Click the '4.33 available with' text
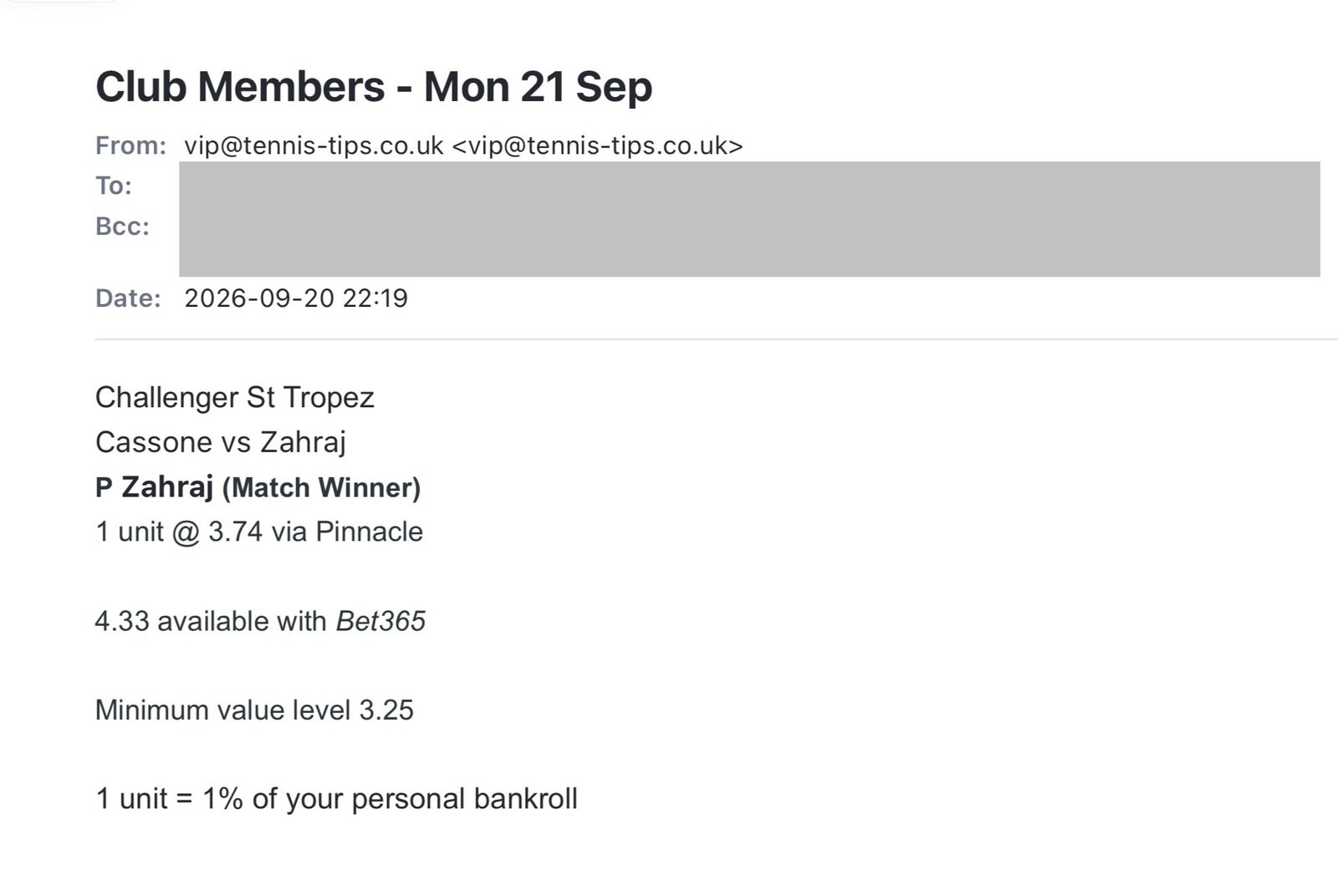The width and height of the screenshot is (1338, 896). pyautogui.click(x=211, y=621)
